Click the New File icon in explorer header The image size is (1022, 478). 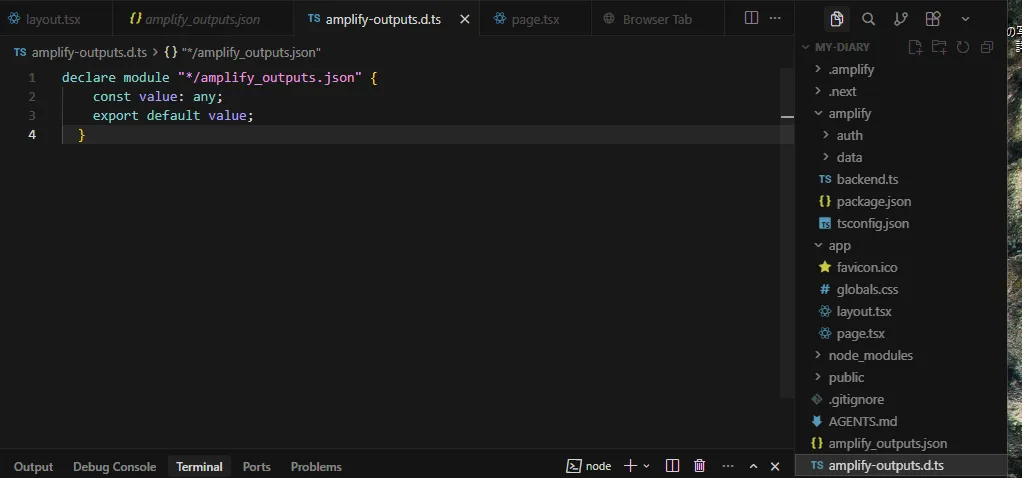coord(914,47)
